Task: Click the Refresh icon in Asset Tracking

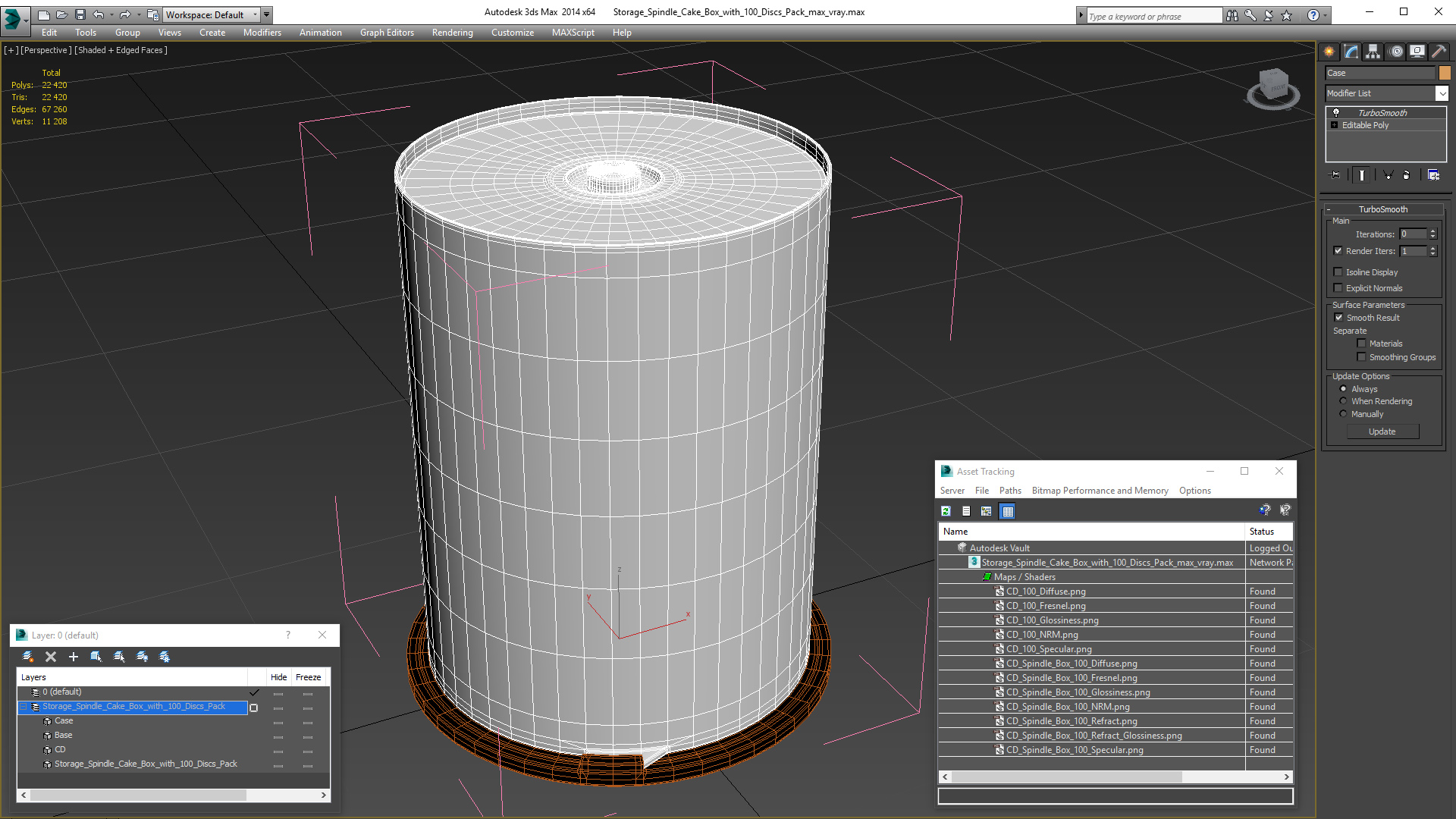Action: tap(946, 511)
